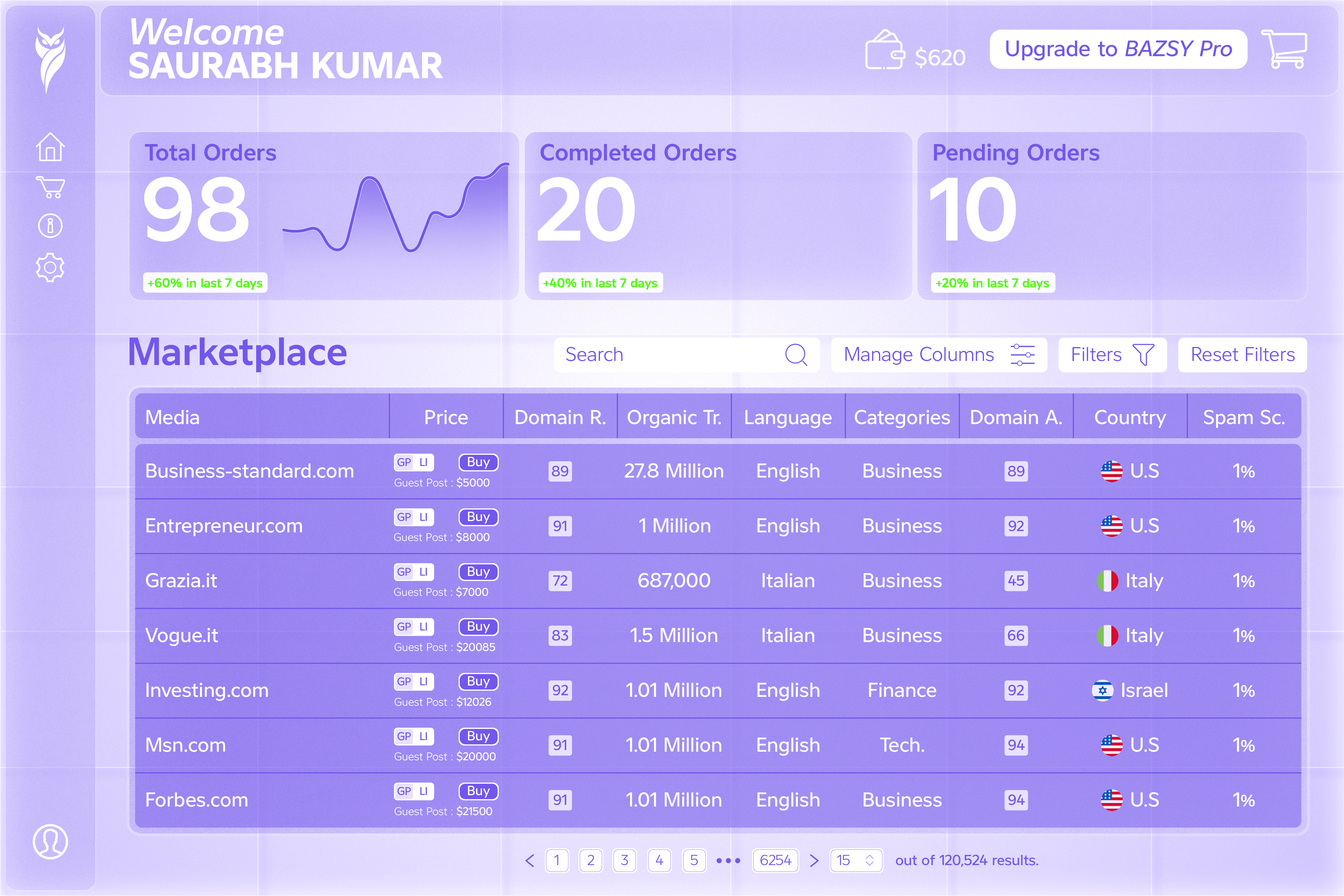
Task: Click the Investing.com media name
Action: click(x=207, y=691)
